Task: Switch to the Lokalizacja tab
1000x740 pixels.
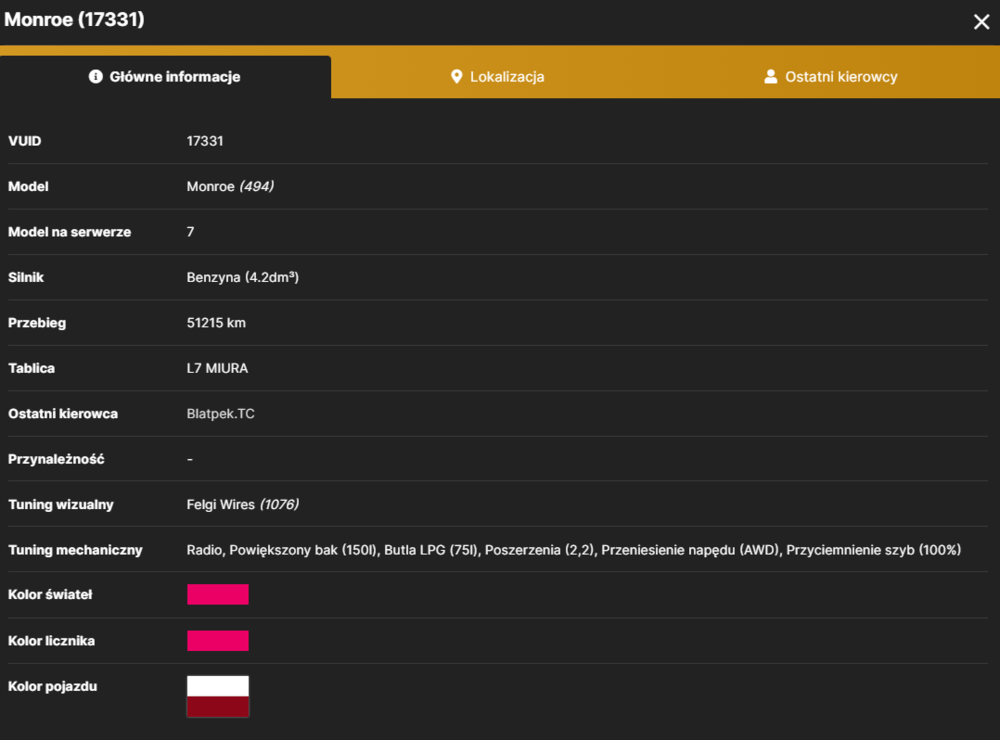Action: click(498, 77)
